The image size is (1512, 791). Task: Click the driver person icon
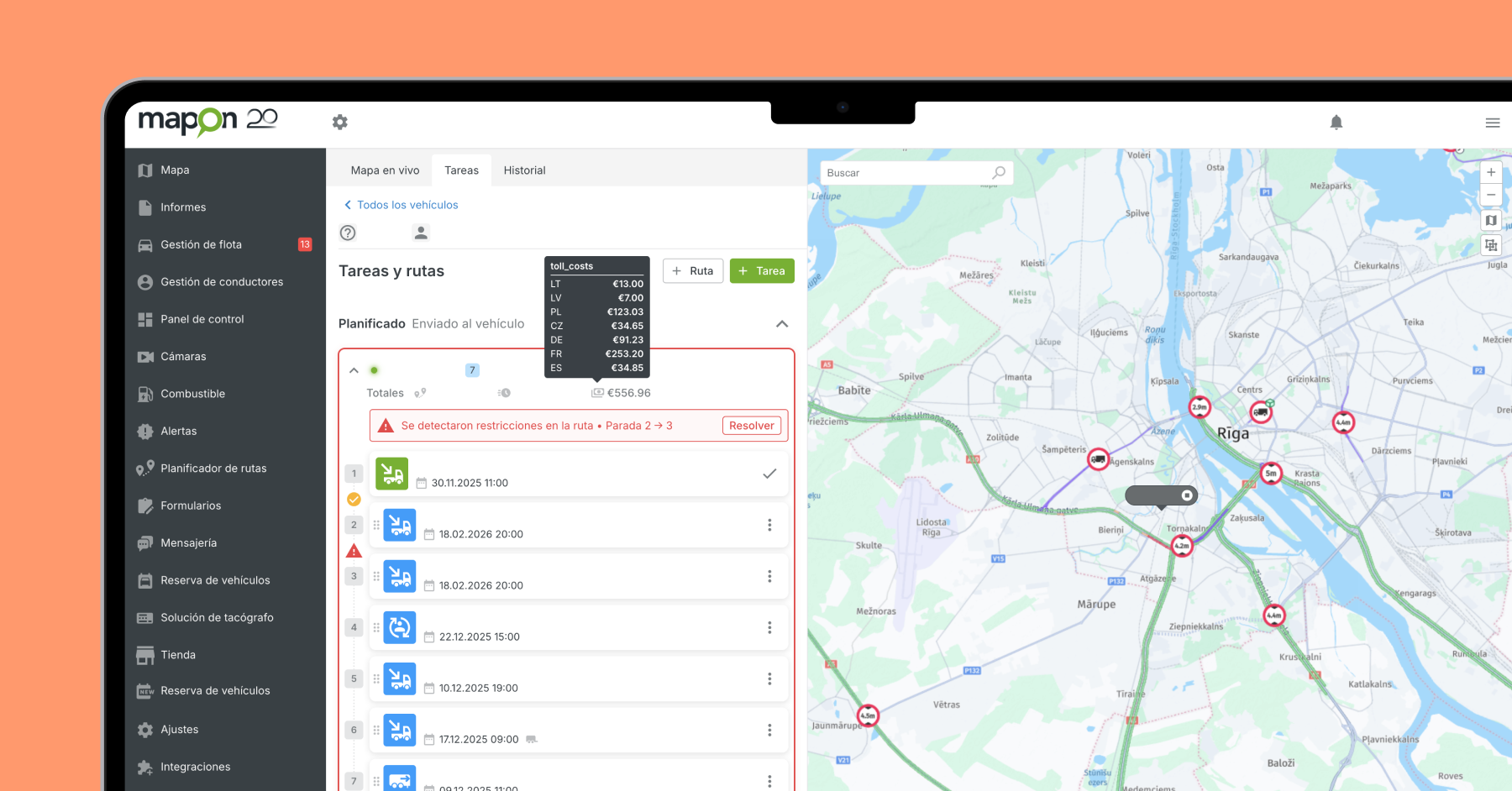421,233
